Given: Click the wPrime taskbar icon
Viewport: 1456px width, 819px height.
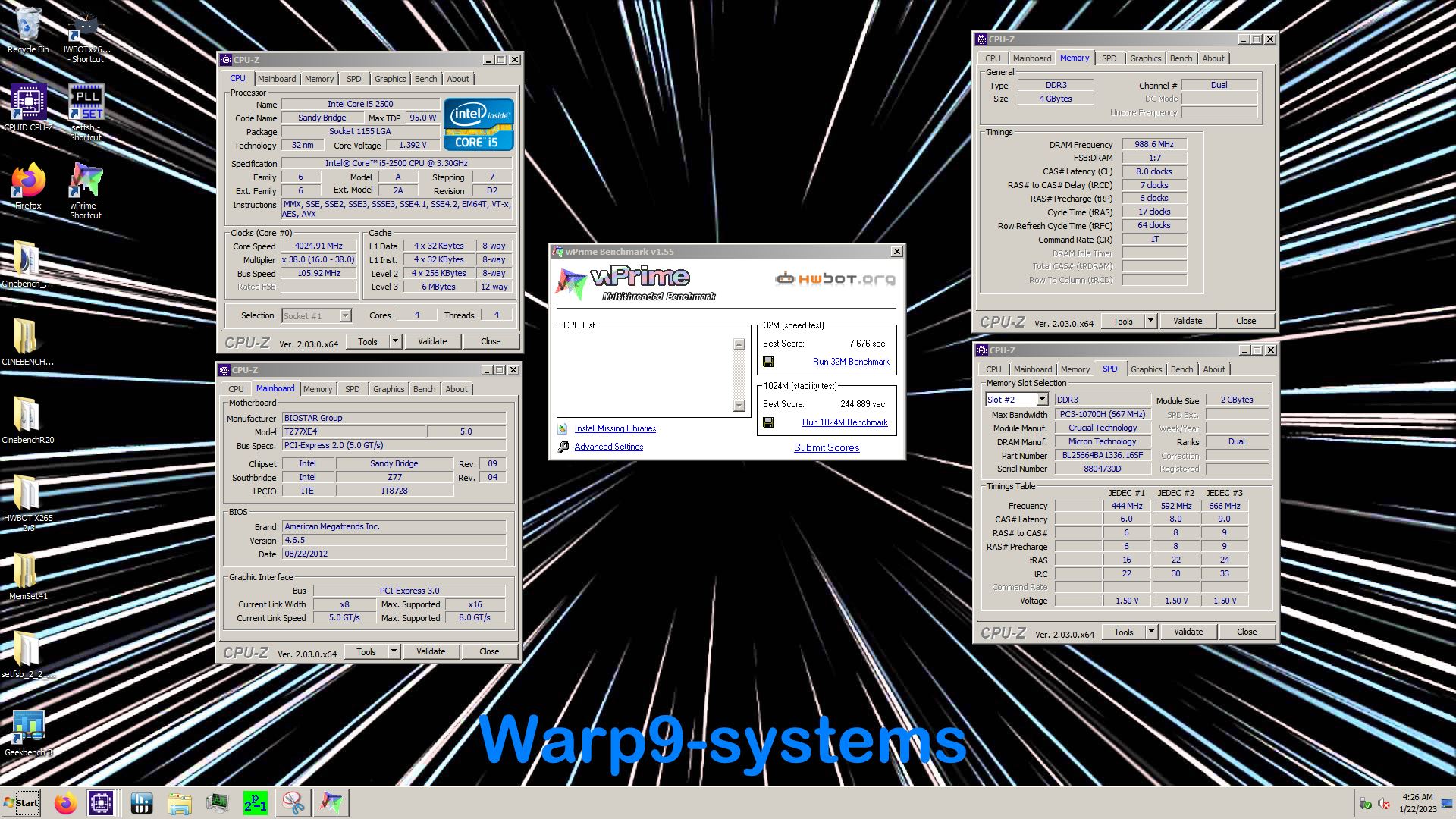Looking at the screenshot, I should click(x=331, y=803).
